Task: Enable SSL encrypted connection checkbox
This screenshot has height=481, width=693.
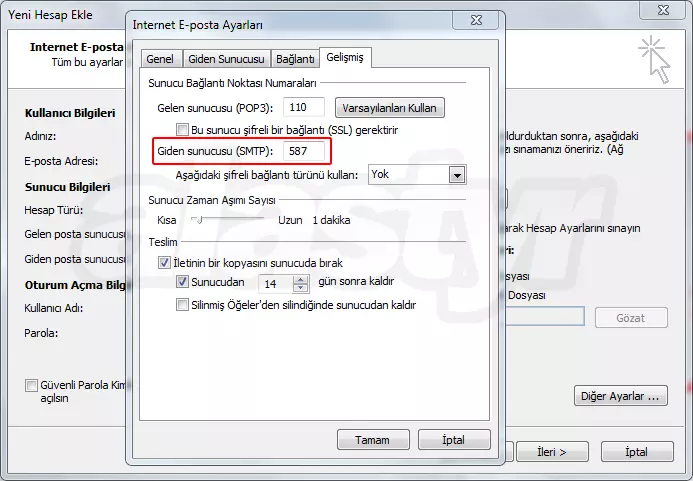Action: coord(182,130)
